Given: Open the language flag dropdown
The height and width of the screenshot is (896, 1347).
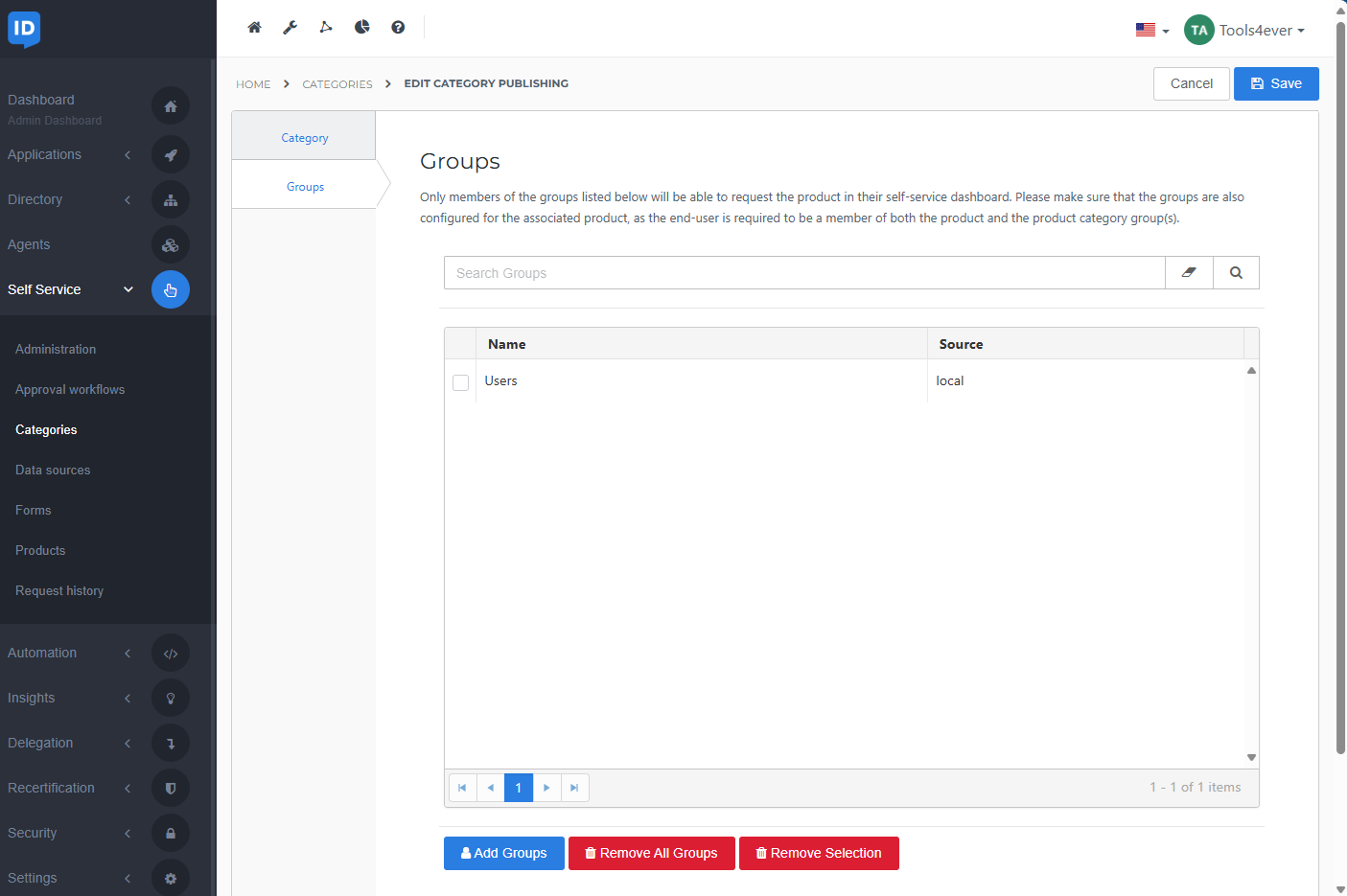Looking at the screenshot, I should point(1151,31).
